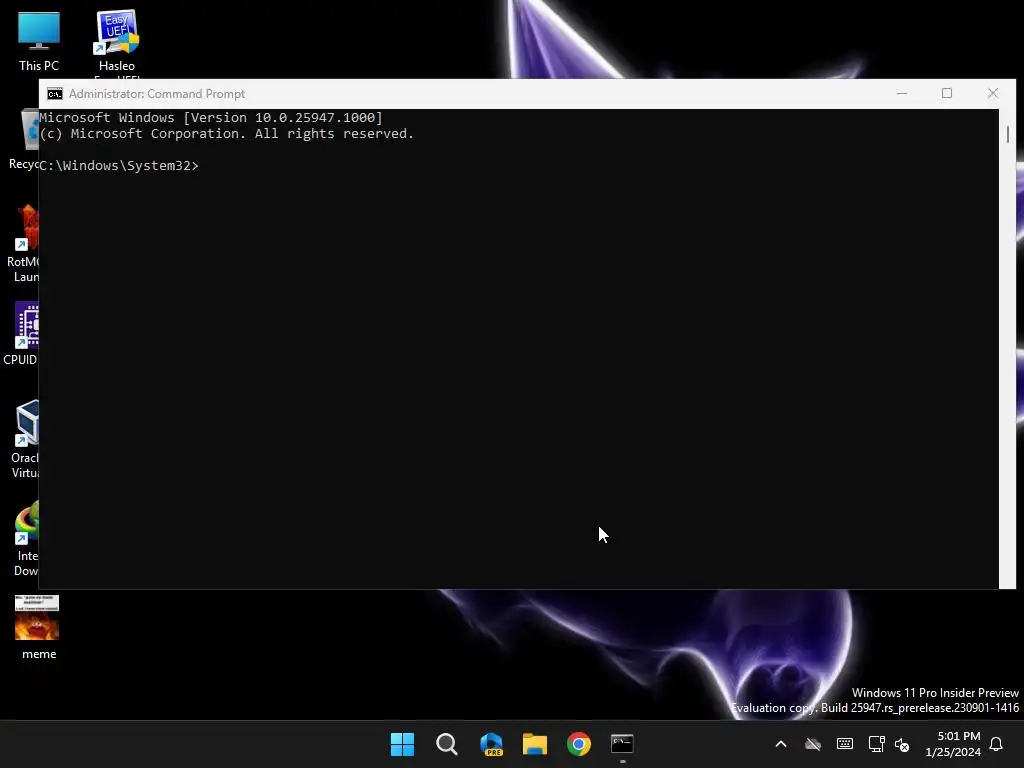The width and height of the screenshot is (1024, 768).
Task: Open the clock showing 5:01 PM
Action: point(953,744)
